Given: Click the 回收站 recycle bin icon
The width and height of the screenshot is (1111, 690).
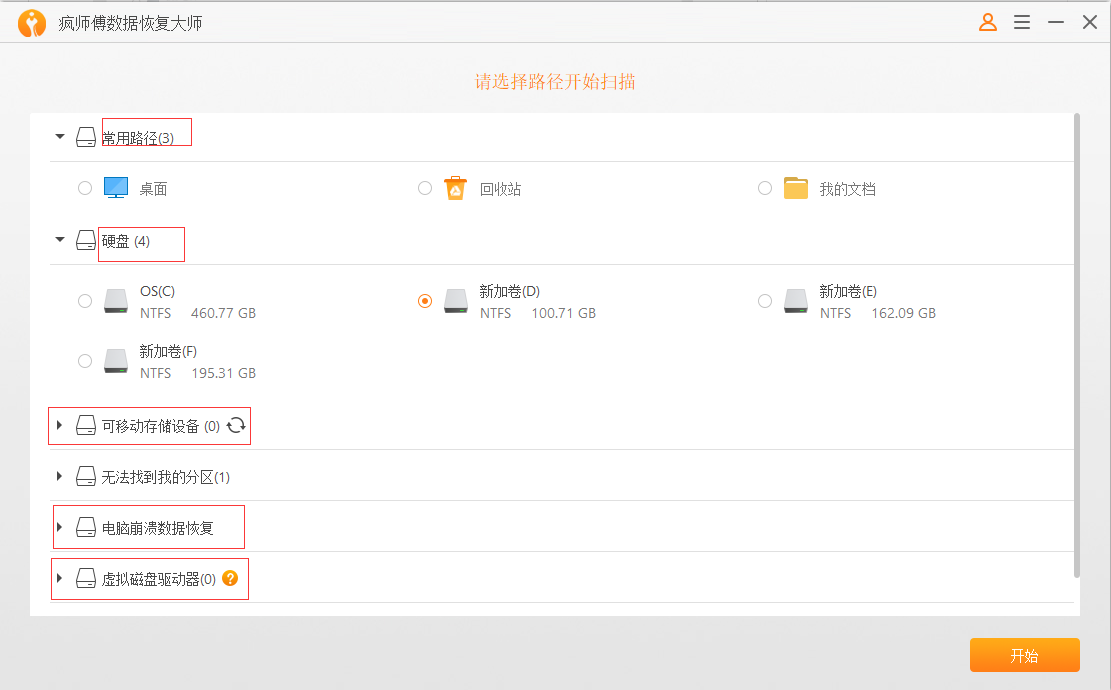Looking at the screenshot, I should 455,187.
